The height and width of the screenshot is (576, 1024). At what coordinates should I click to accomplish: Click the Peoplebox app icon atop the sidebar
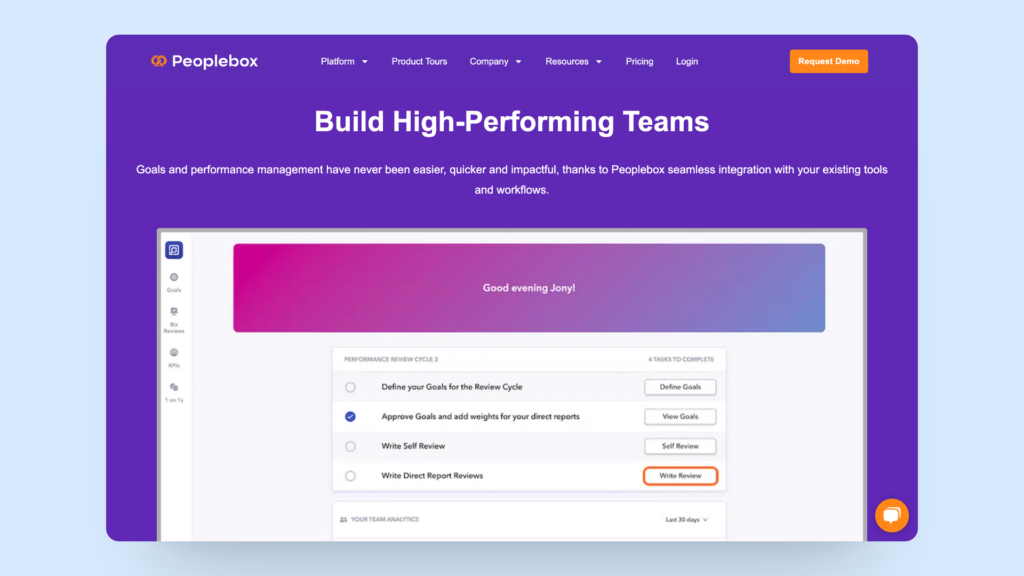(x=174, y=249)
